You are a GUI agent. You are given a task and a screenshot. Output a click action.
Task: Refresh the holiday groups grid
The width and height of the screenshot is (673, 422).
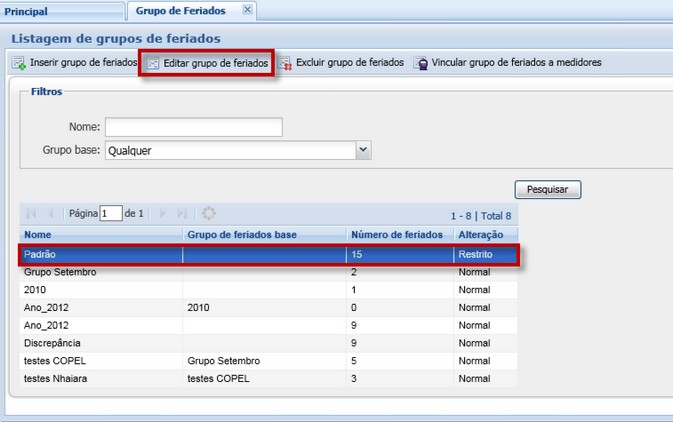(208, 213)
